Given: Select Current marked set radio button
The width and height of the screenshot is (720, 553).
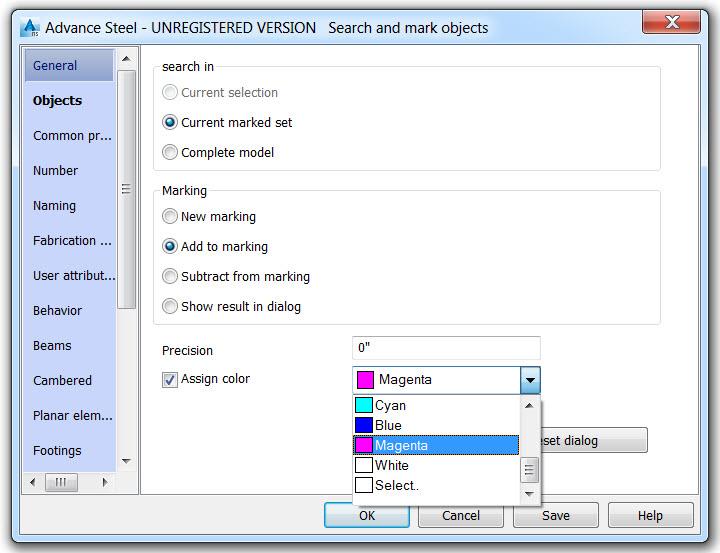Looking at the screenshot, I should coord(170,123).
